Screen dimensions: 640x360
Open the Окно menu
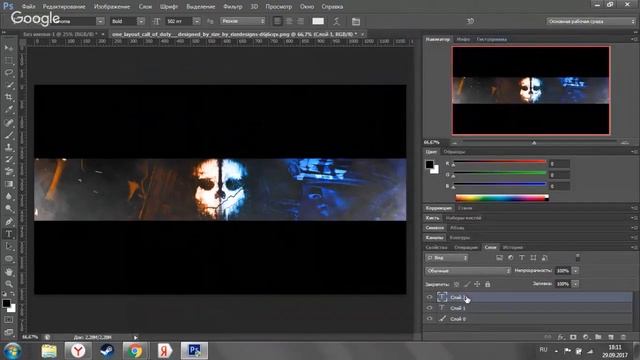coord(307,7)
